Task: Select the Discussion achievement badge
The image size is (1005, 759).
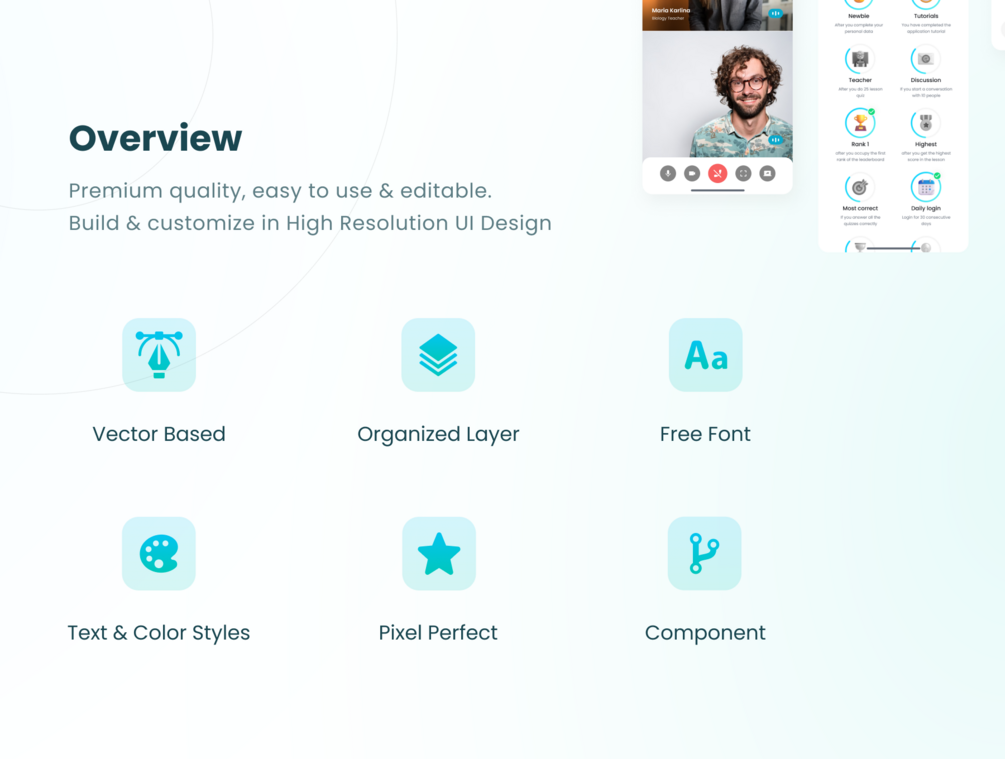Action: click(926, 60)
